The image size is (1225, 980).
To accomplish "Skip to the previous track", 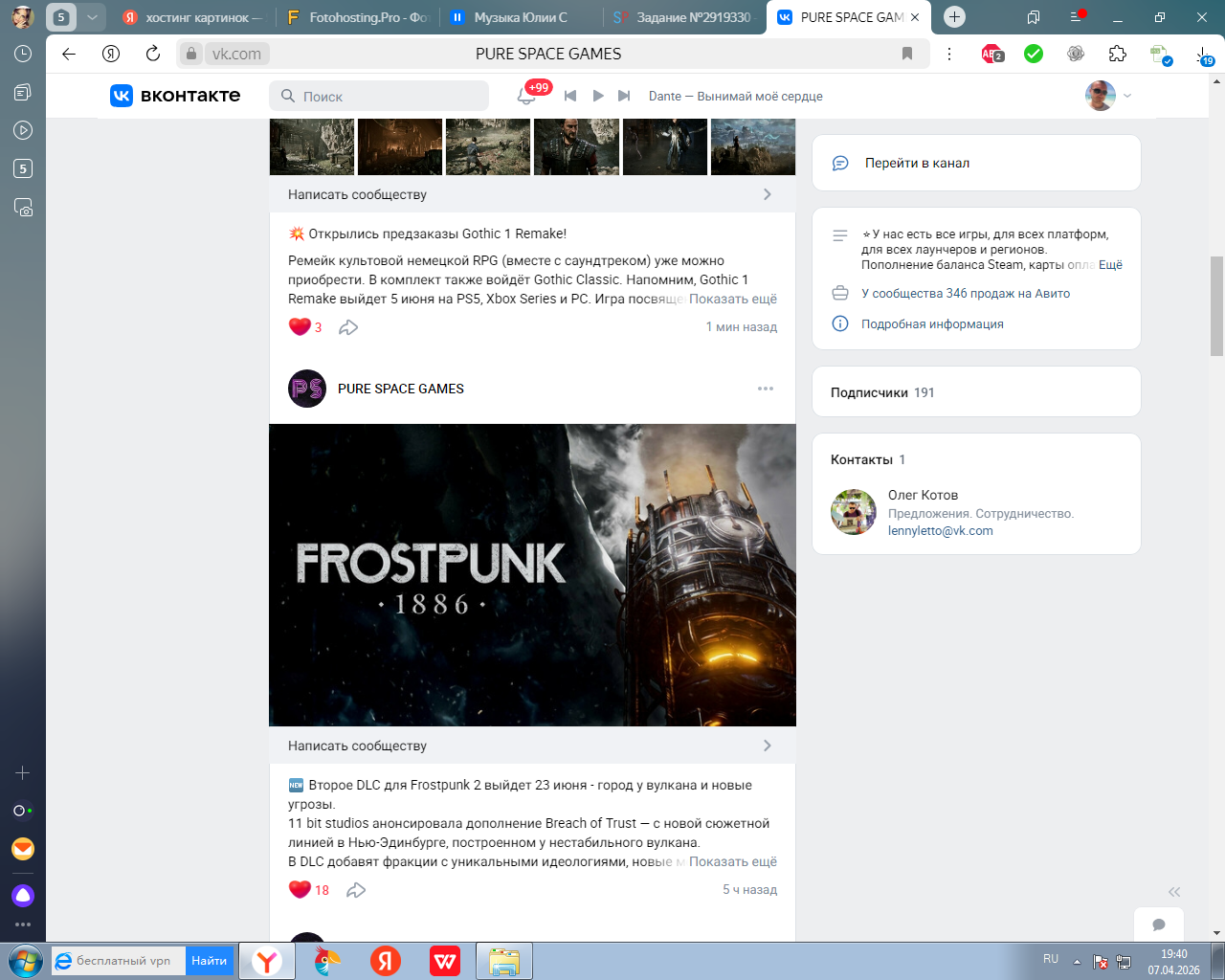I will pyautogui.click(x=570, y=96).
